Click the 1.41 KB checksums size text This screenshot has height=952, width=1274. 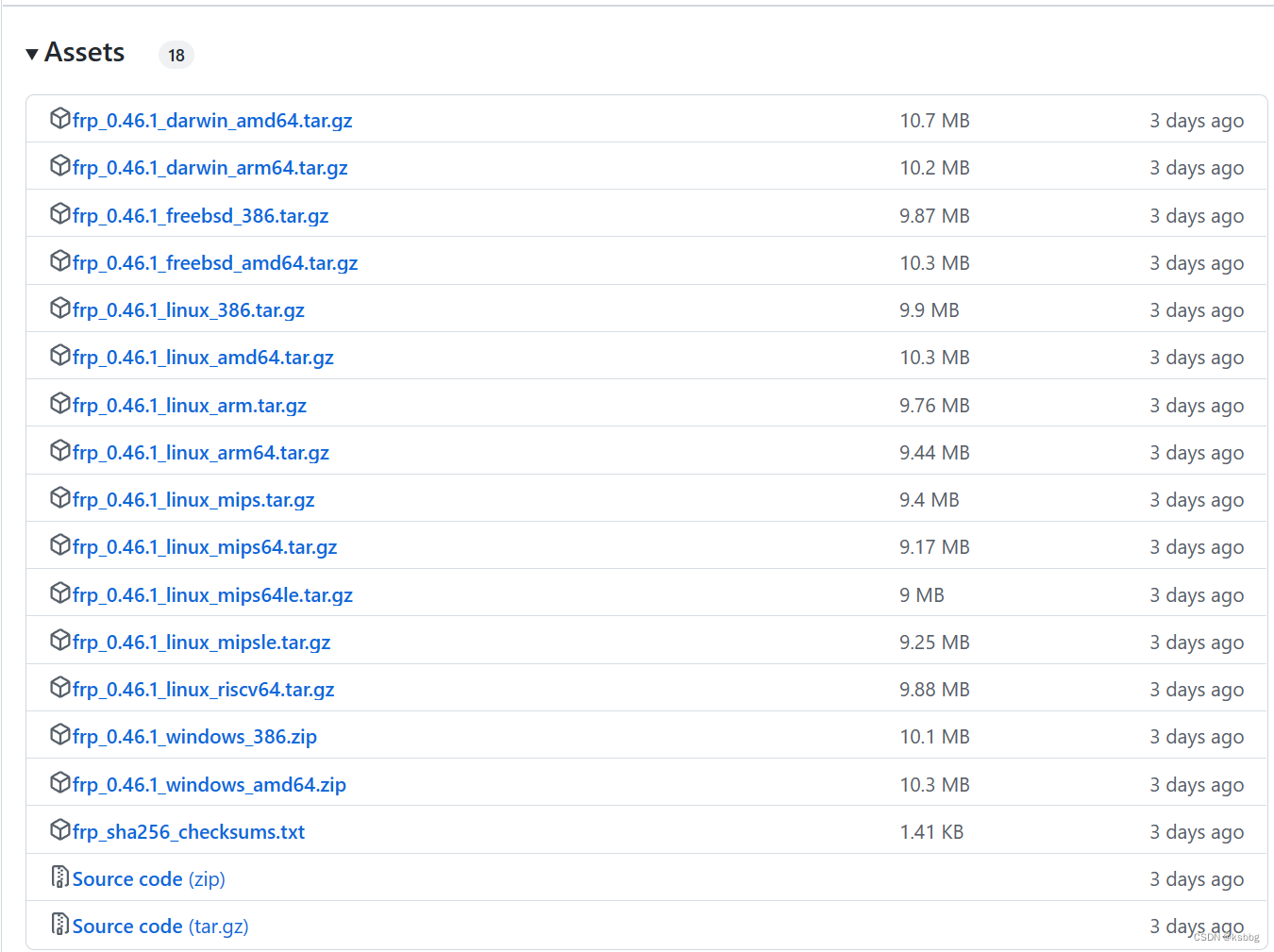click(x=931, y=832)
